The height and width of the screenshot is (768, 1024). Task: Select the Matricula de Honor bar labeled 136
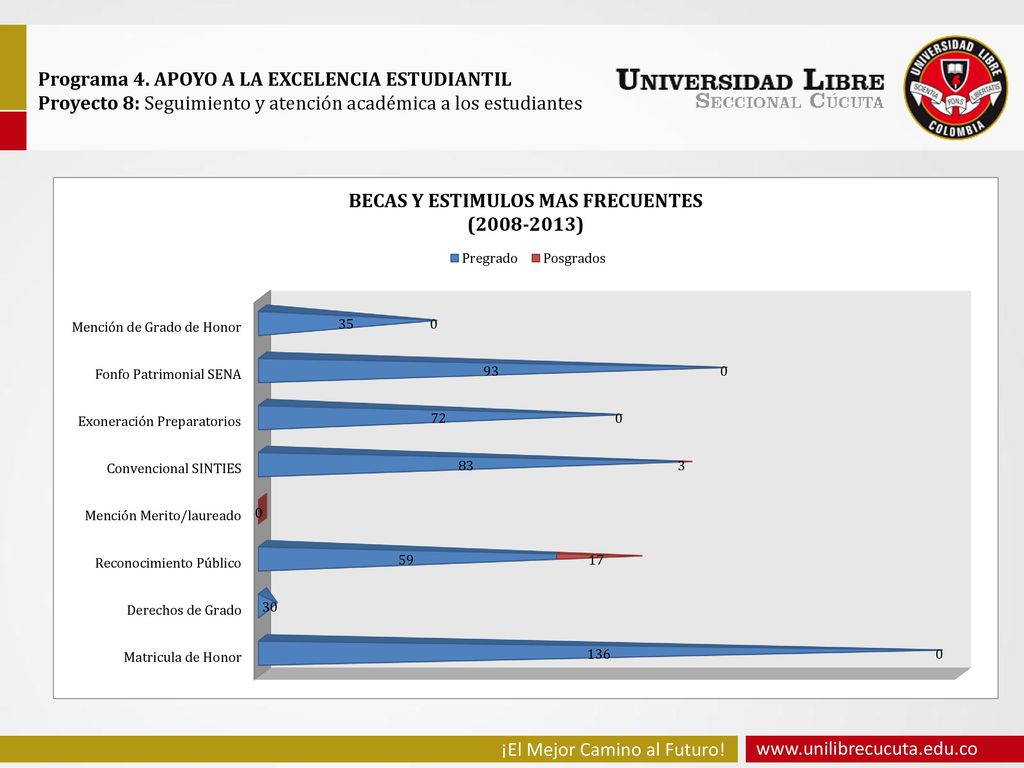click(599, 650)
